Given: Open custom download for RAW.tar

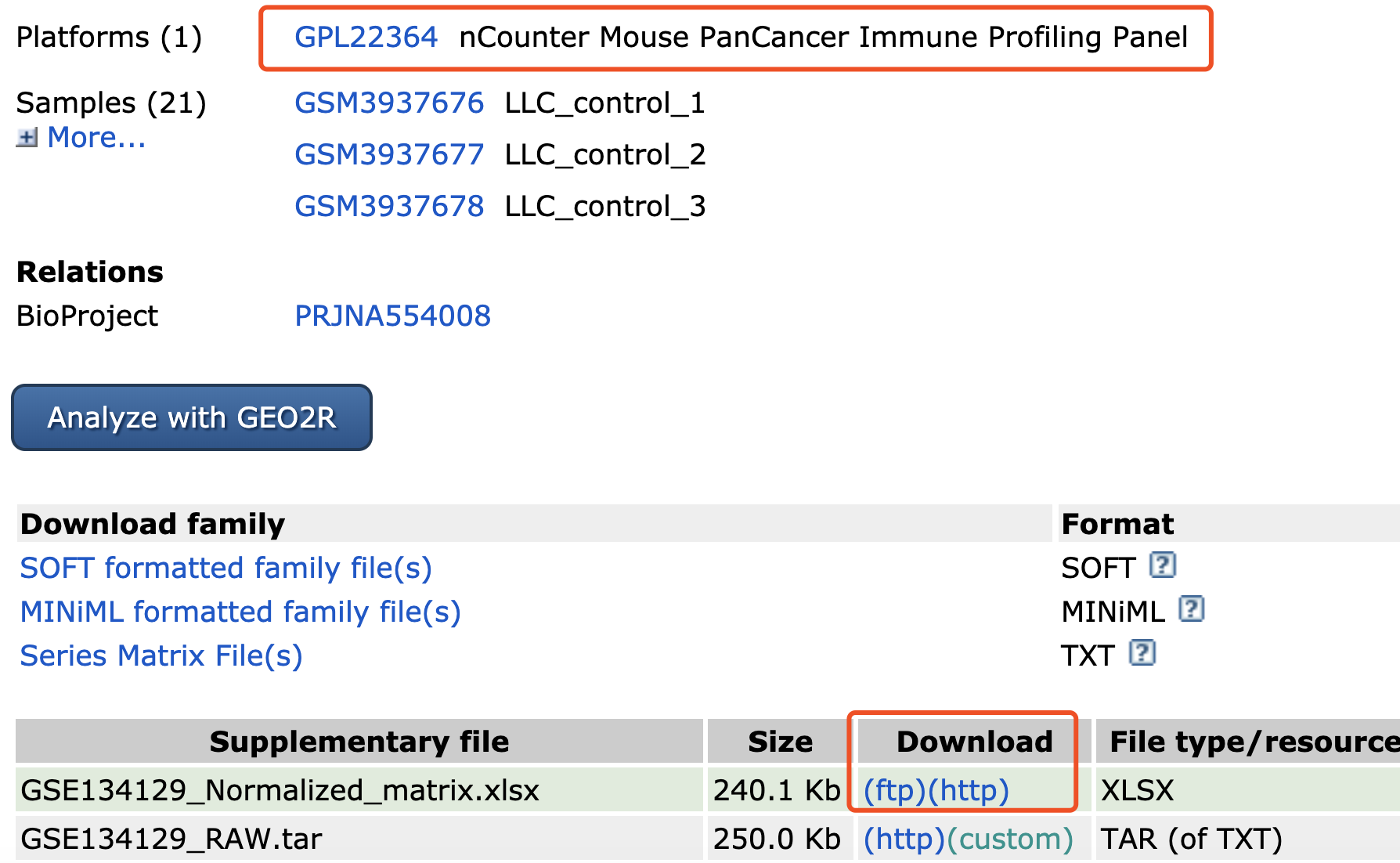Looking at the screenshot, I should point(1010,839).
